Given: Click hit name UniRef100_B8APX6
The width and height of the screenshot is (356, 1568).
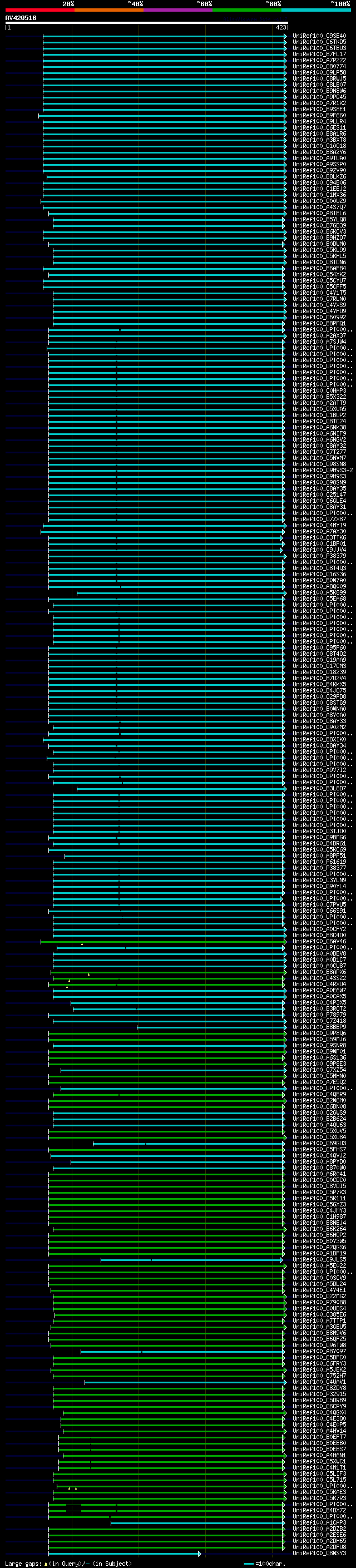Looking at the screenshot, I should point(319,972).
